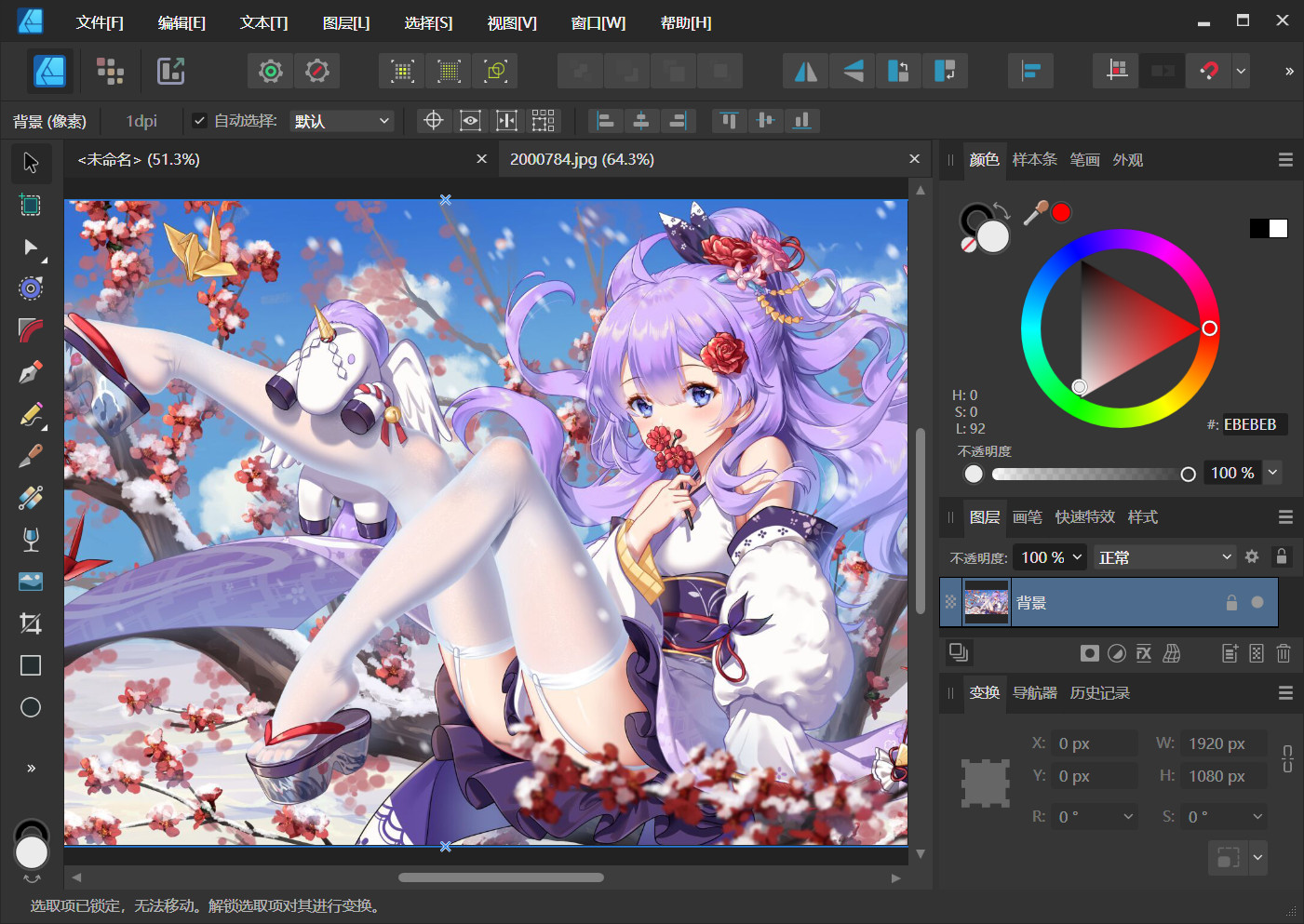Viewport: 1304px width, 924px height.
Task: Select the Ellipse shape tool
Action: [31, 707]
